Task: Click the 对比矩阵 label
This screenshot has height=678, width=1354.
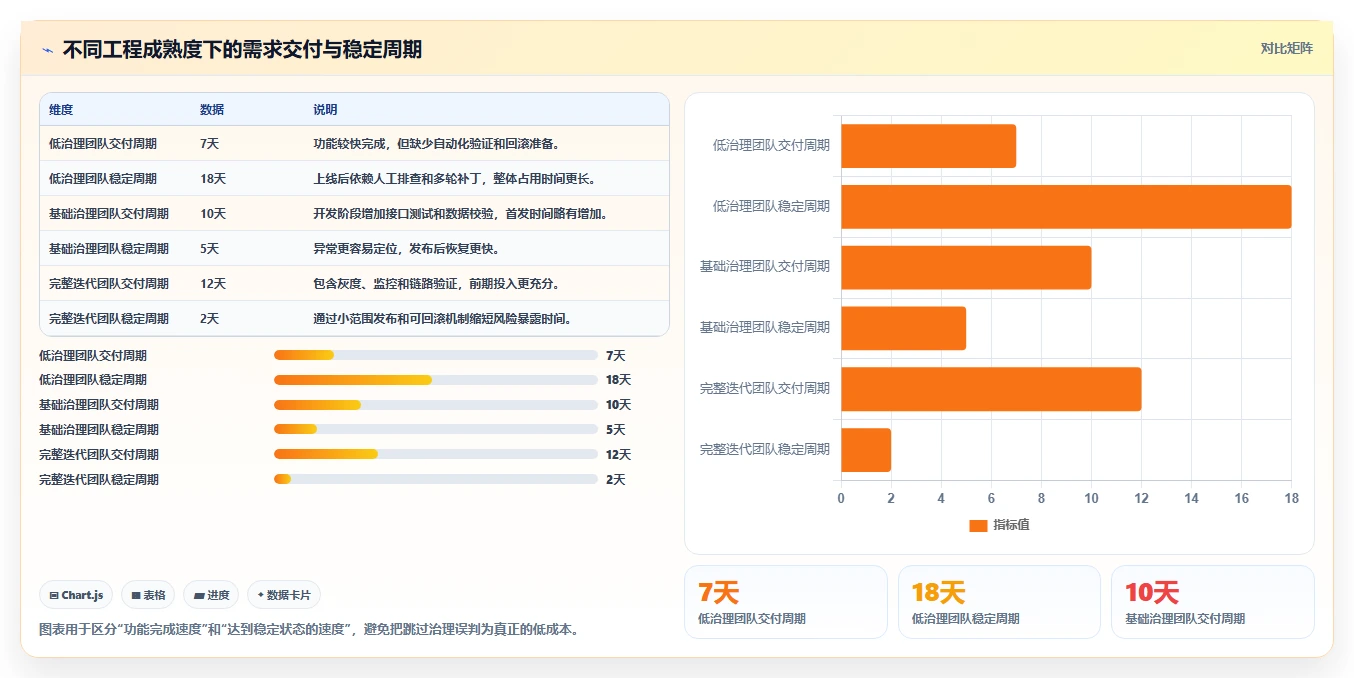Action: coord(1286,48)
